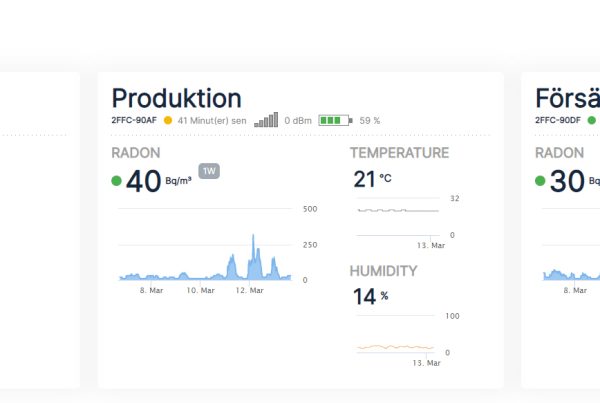Click the 21 °C temperature value
Viewport: 600px width, 403px height.
[x=372, y=179]
